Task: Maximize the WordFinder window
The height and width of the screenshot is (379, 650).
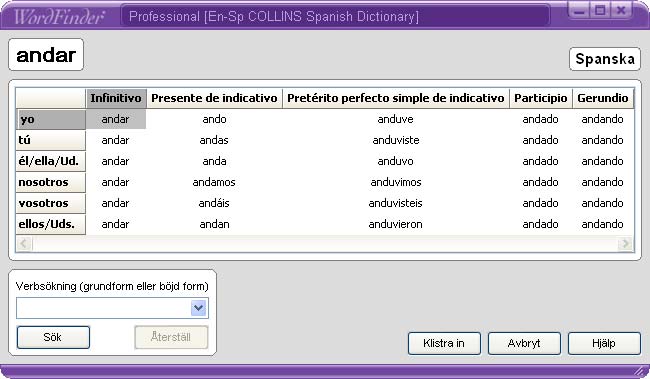Action: coord(600,10)
